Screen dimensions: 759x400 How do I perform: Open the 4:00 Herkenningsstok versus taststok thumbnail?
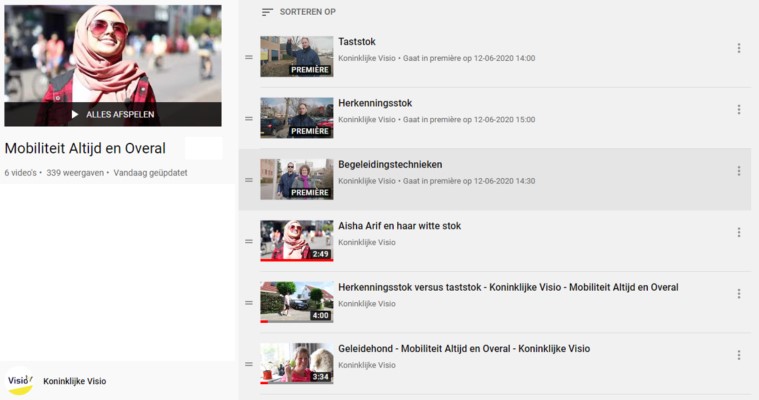[x=297, y=302]
